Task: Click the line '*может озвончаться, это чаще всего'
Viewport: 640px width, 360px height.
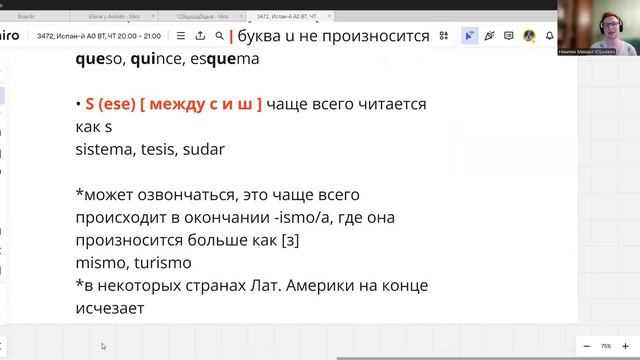Action: [x=218, y=195]
